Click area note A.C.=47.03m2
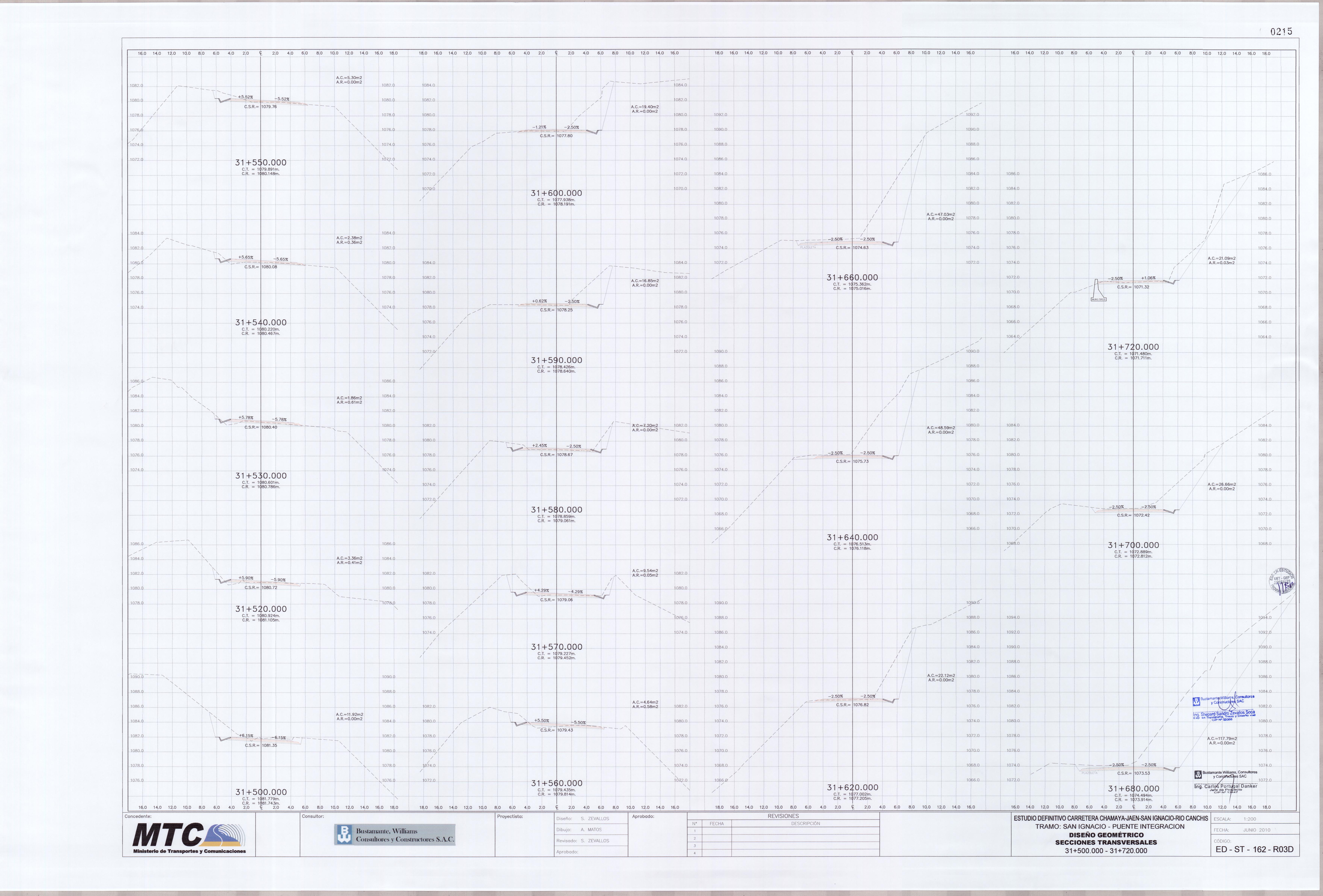 tap(941, 215)
